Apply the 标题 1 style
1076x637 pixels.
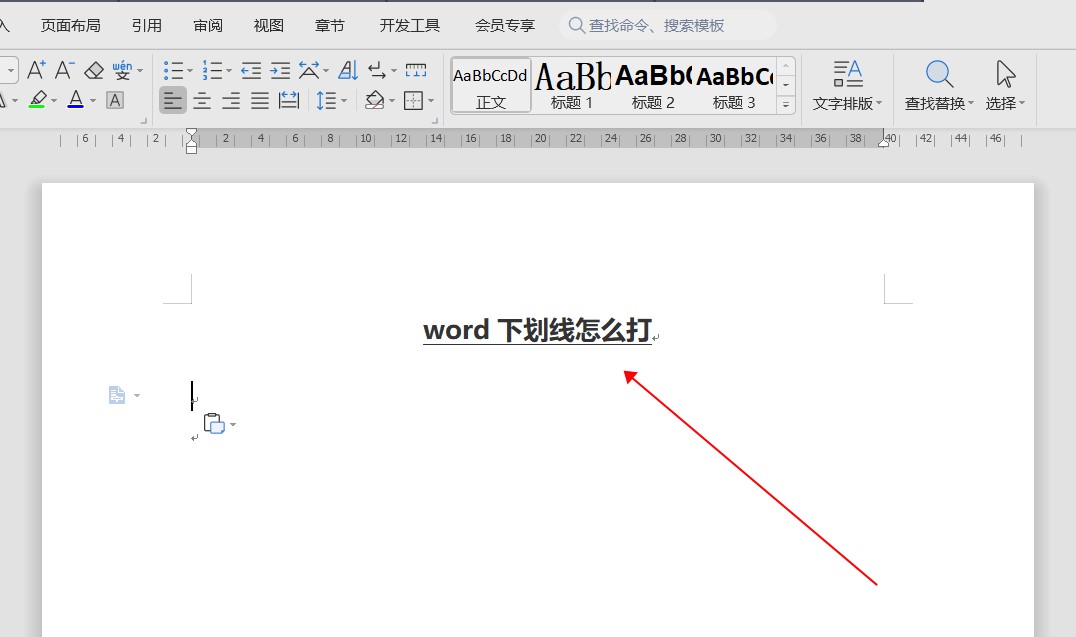[x=572, y=85]
